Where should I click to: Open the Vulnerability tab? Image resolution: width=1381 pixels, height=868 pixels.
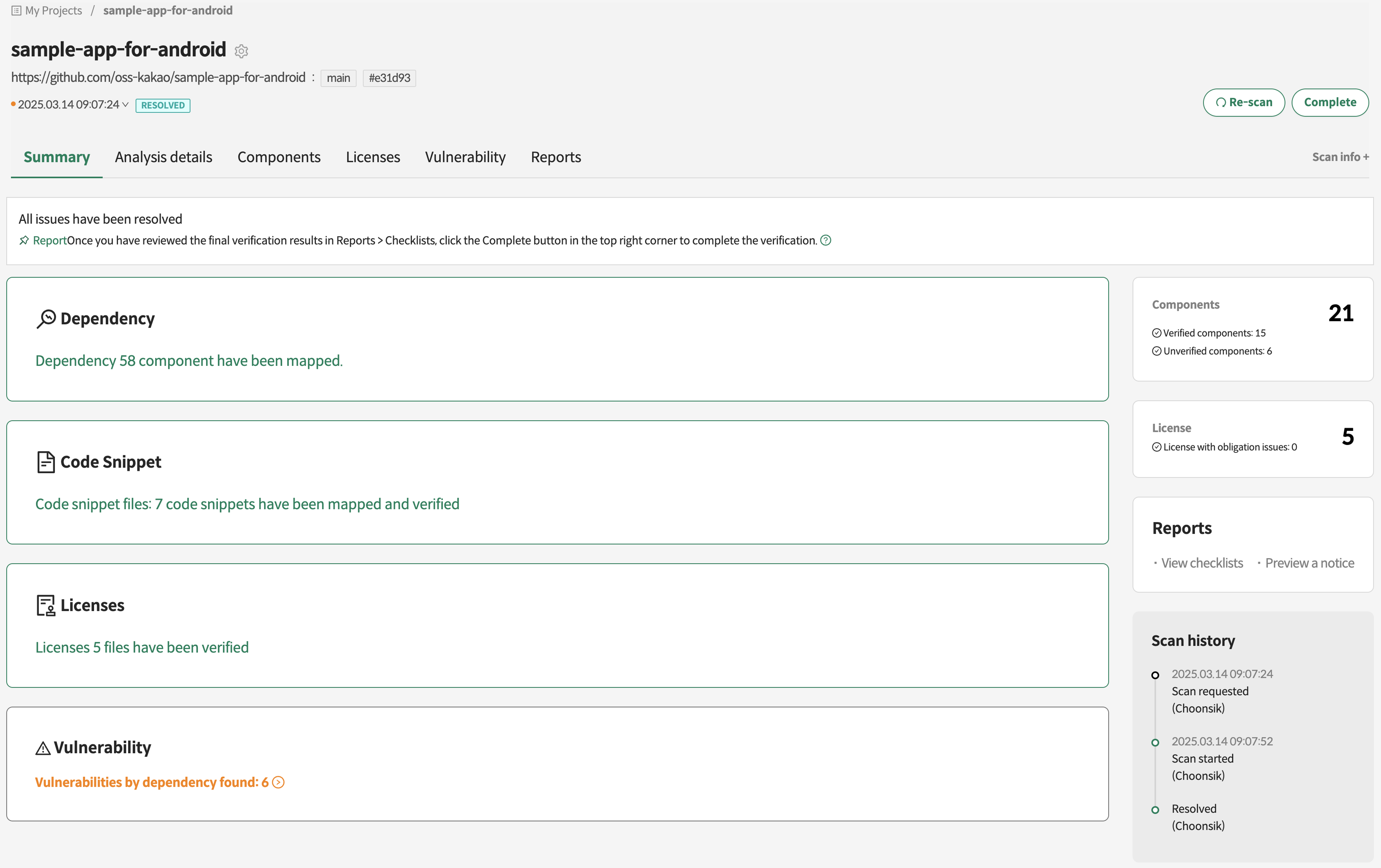[x=465, y=157]
